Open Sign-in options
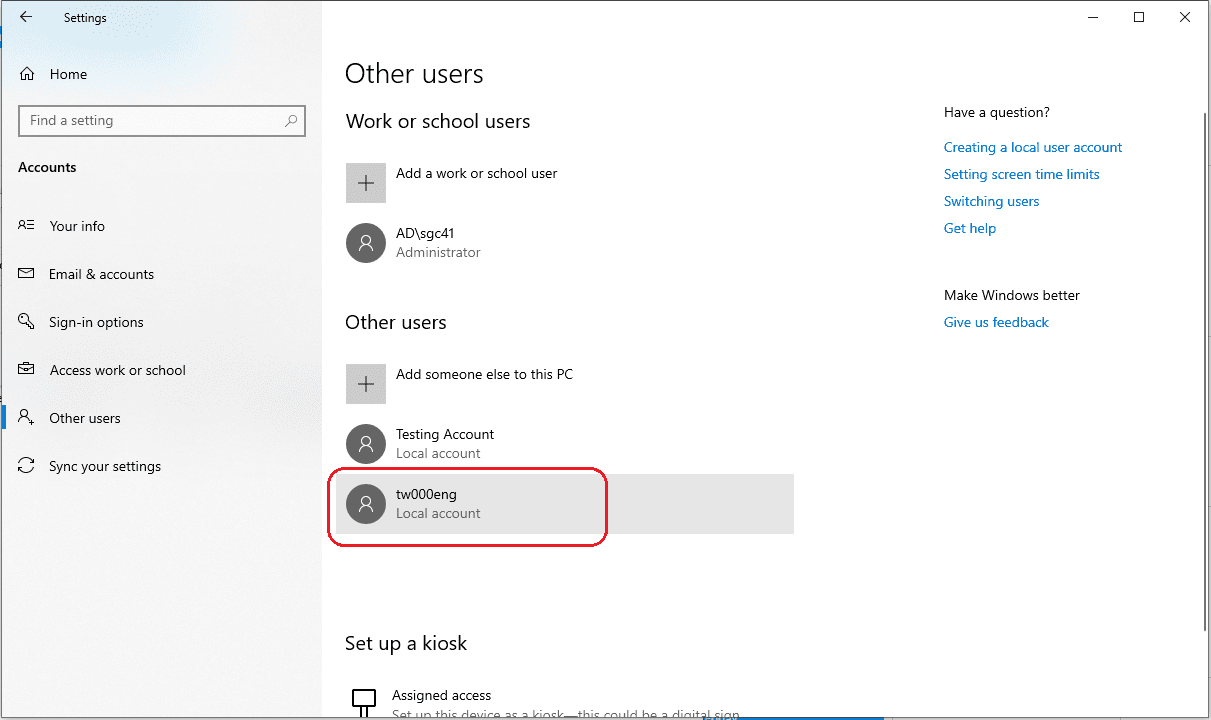The width and height of the screenshot is (1211, 720). [96, 322]
